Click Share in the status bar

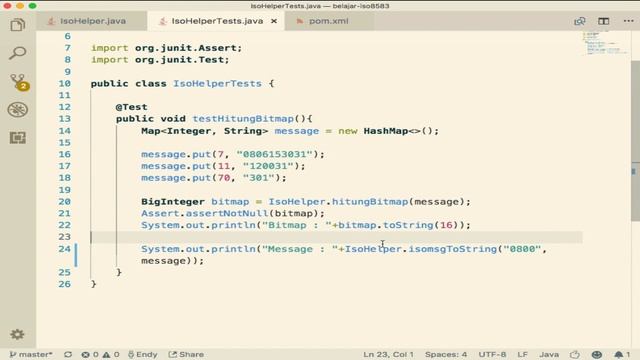186,354
